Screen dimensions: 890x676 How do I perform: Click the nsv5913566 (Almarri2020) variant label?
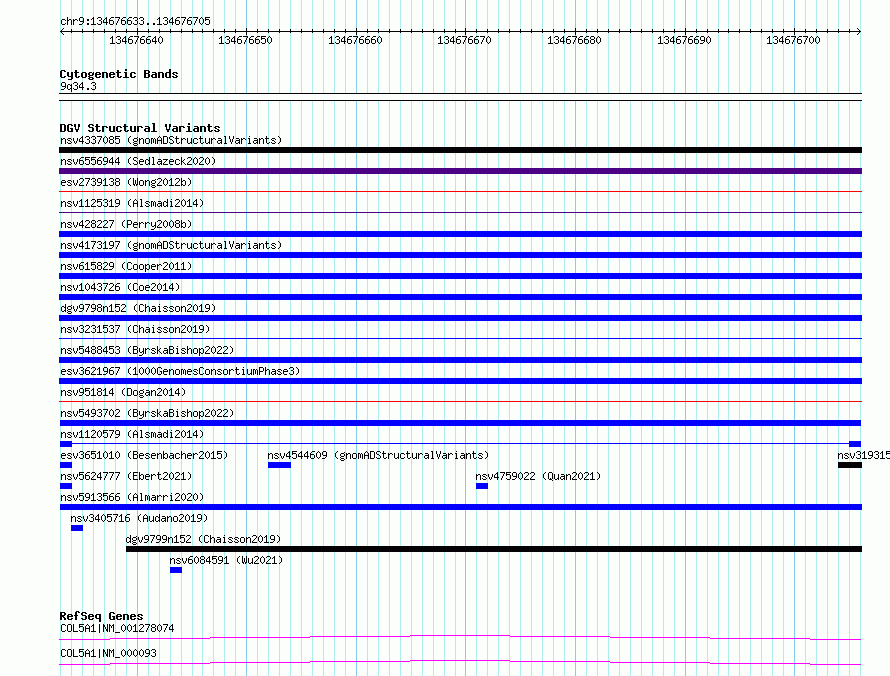[x=131, y=497]
